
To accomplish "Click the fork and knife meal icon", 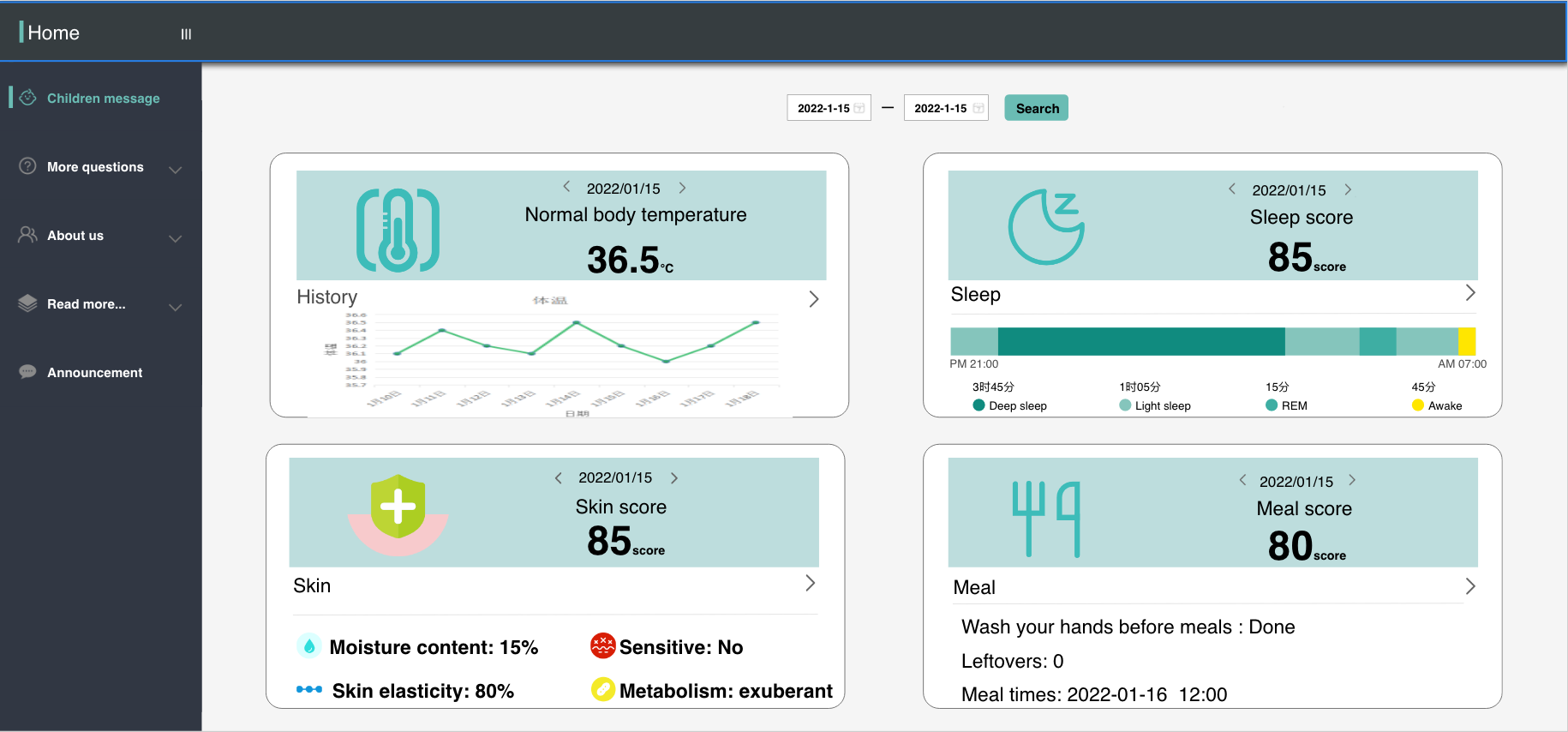I will coord(1045,519).
